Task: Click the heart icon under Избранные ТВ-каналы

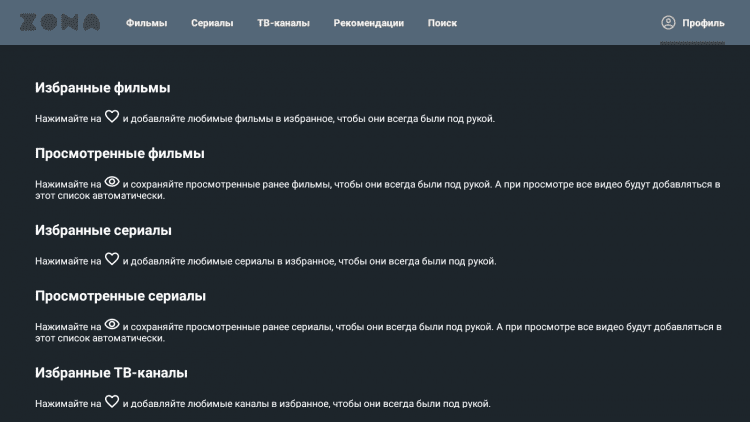Action: pos(112,401)
